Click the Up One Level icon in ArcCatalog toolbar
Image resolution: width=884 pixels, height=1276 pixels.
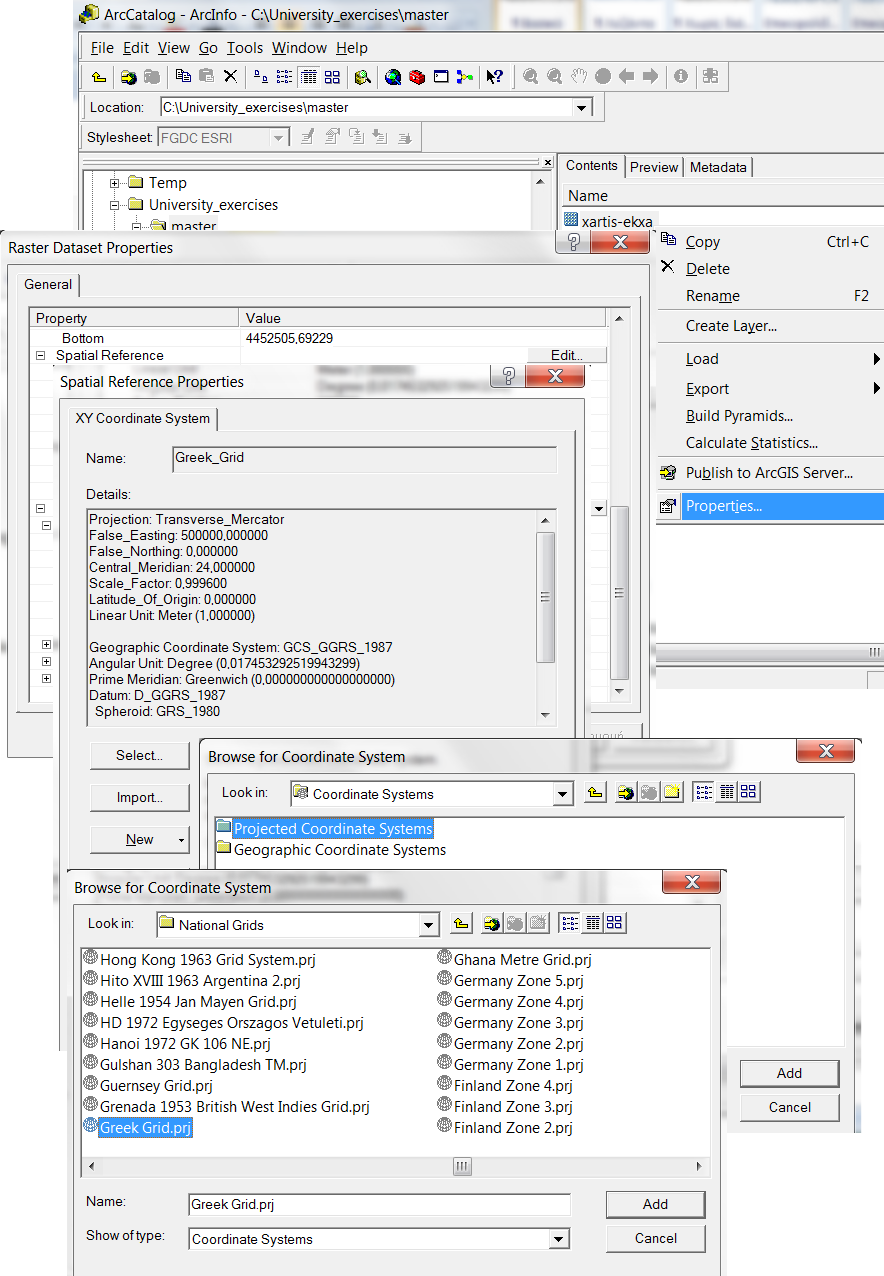point(98,76)
